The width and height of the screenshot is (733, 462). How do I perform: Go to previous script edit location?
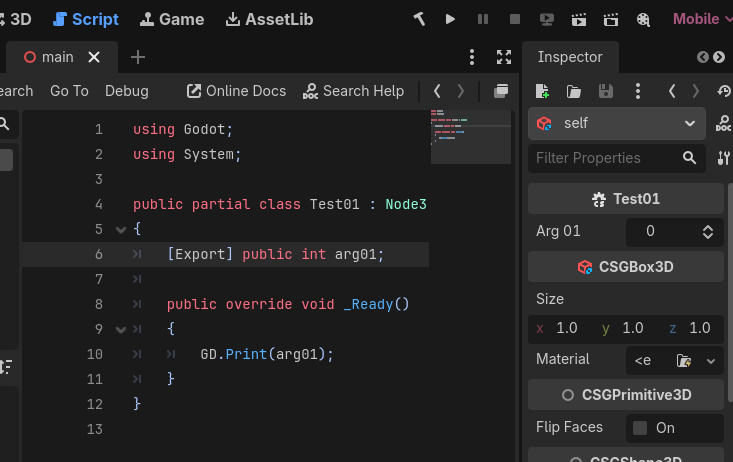click(437, 91)
